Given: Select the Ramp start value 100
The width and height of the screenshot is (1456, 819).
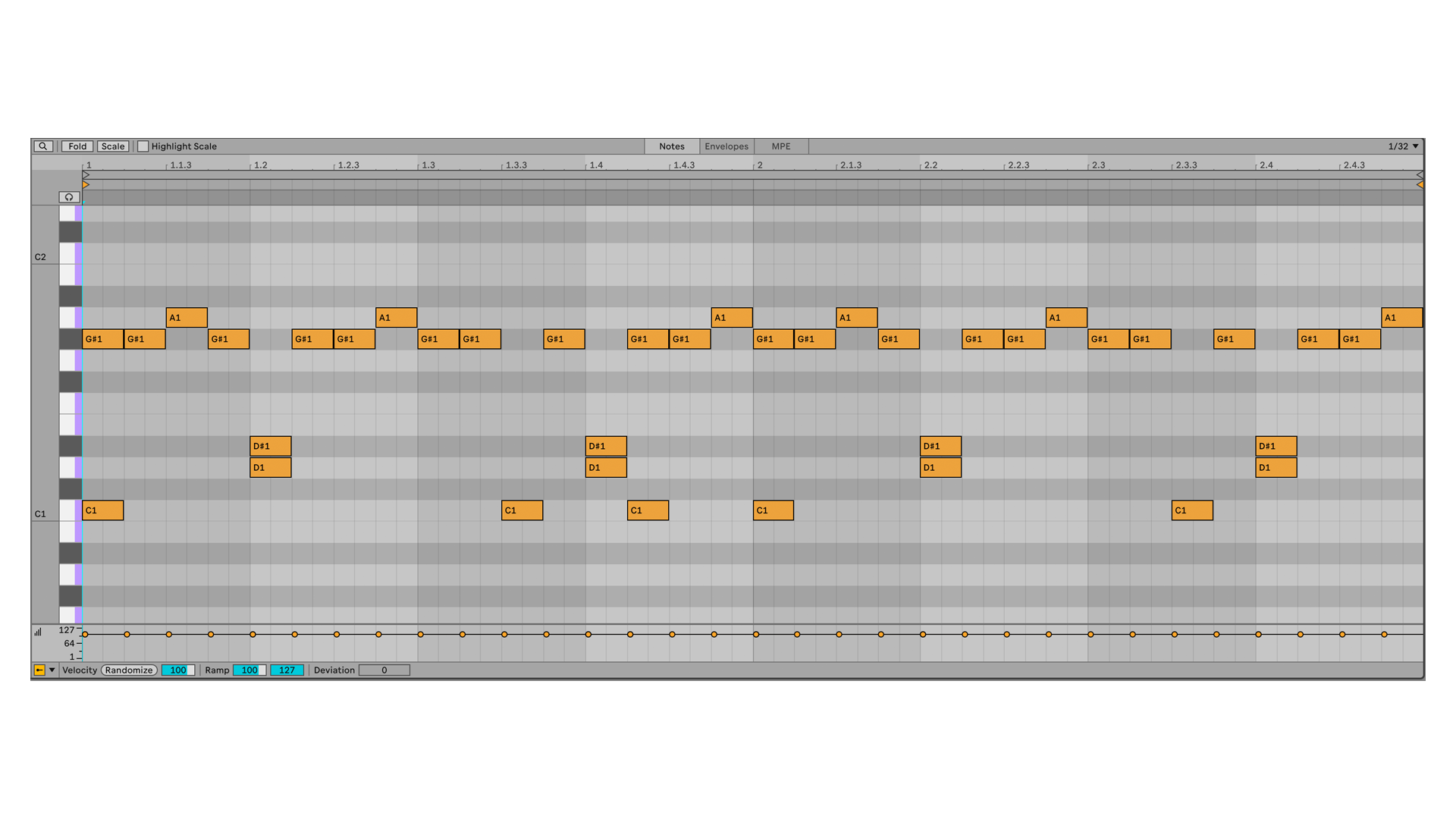Looking at the screenshot, I should point(249,670).
